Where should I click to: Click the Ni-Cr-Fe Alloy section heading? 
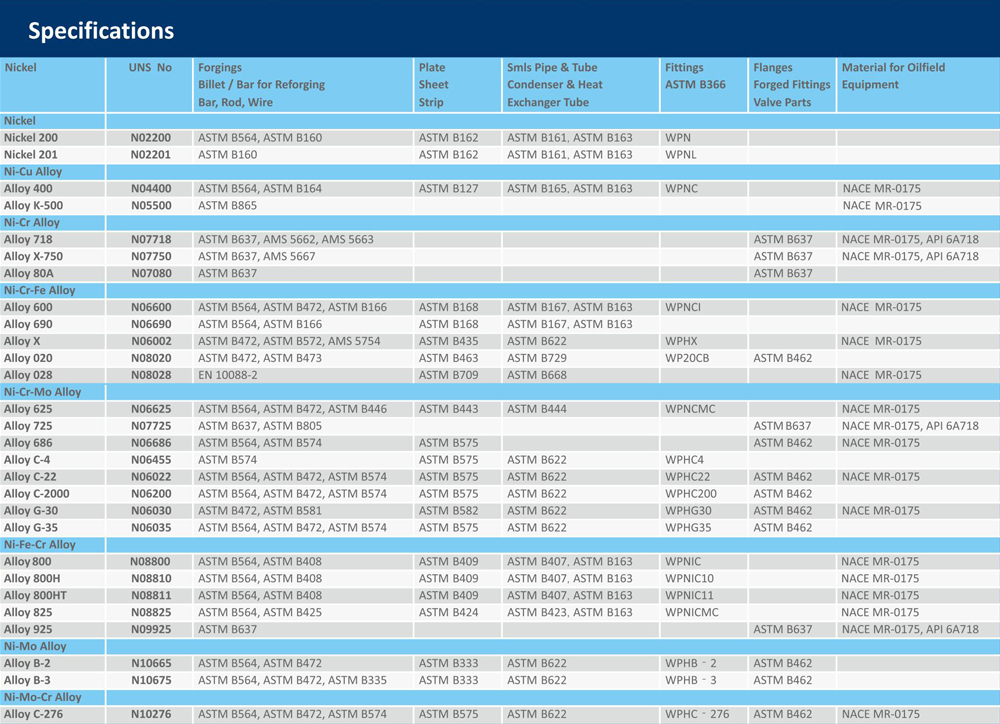[x=40, y=290]
